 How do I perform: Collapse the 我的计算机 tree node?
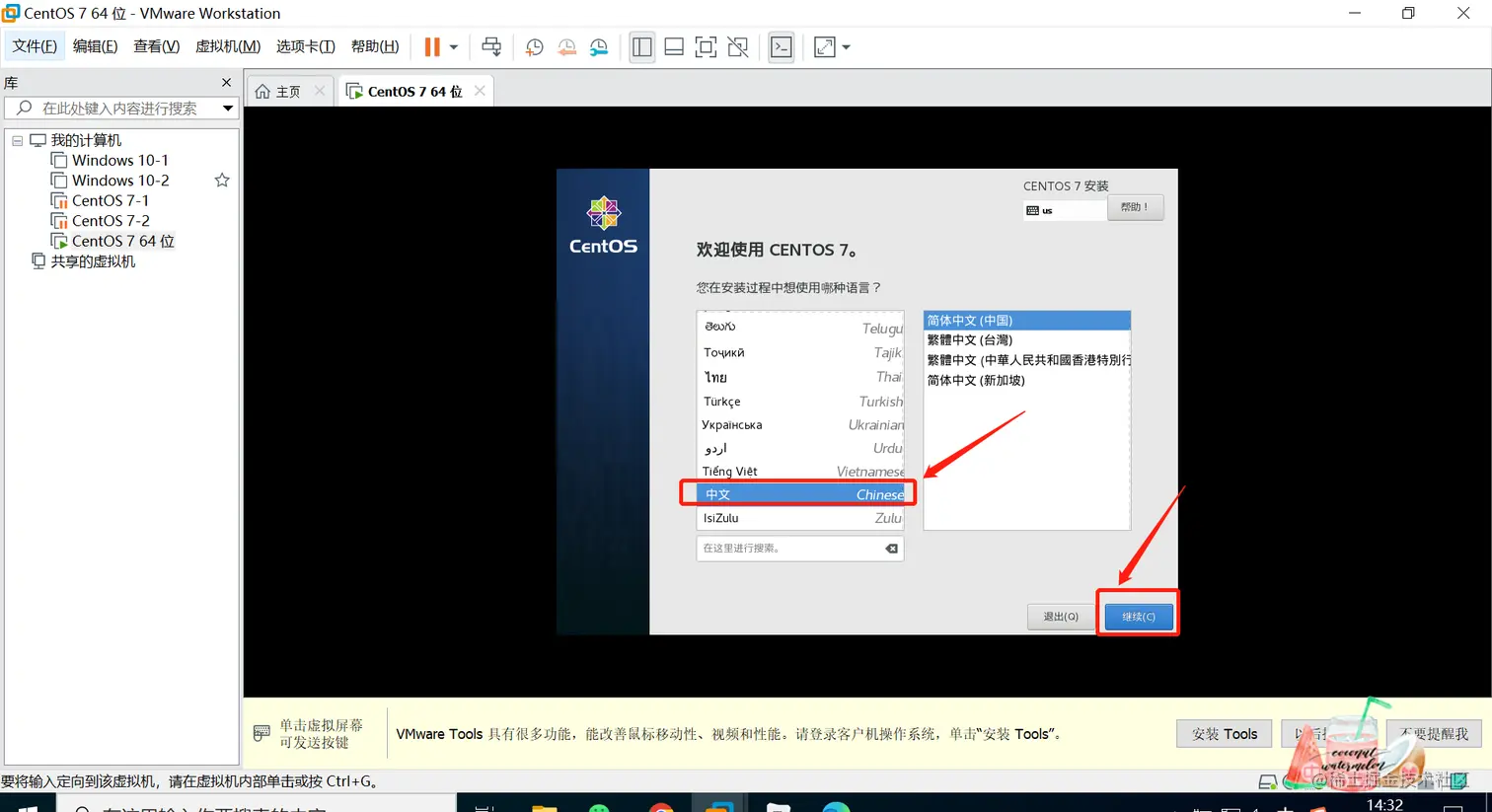[18, 140]
